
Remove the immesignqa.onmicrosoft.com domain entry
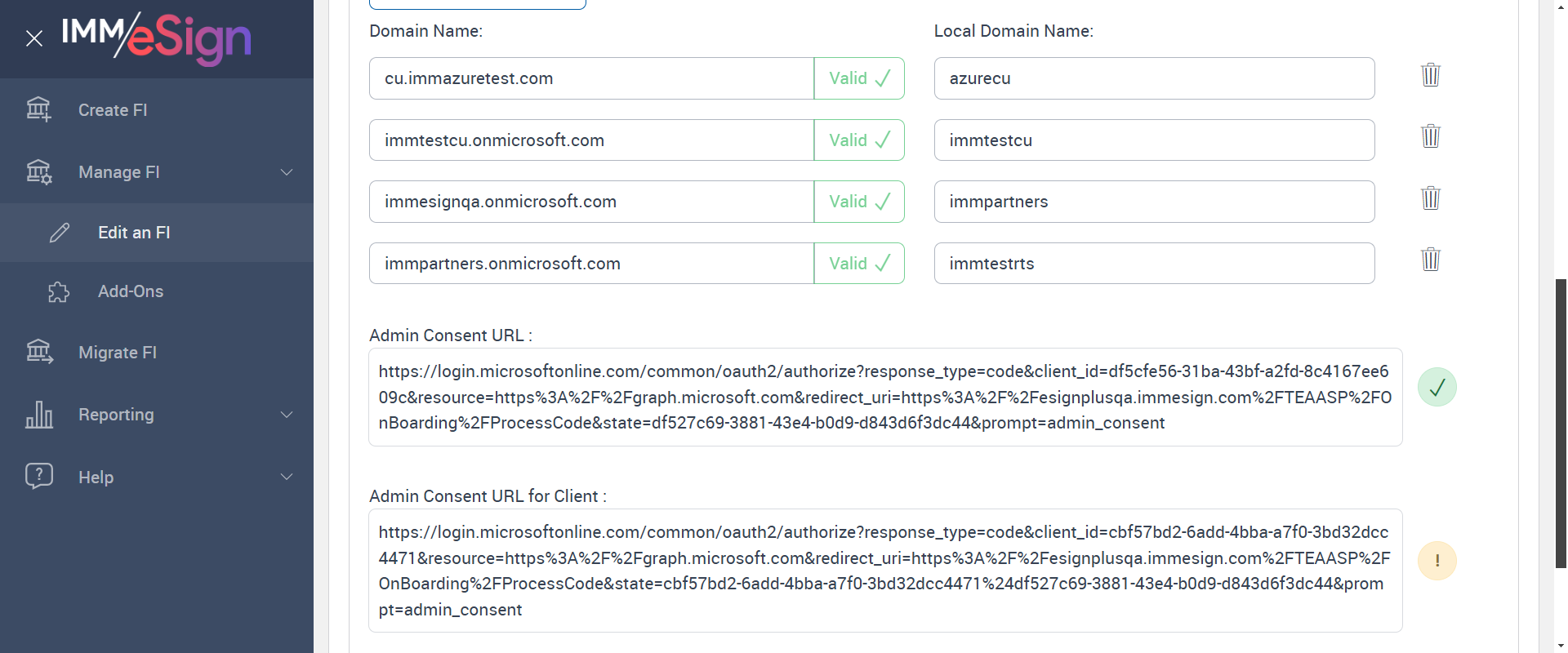point(1430,198)
